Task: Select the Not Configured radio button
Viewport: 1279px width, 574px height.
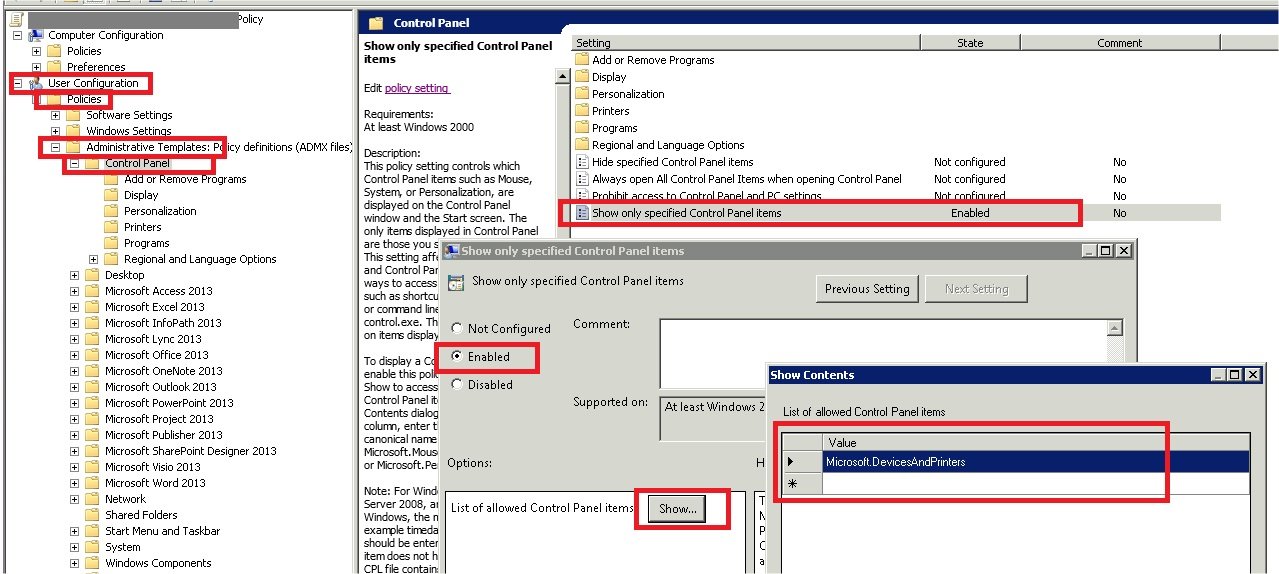Action: point(457,329)
